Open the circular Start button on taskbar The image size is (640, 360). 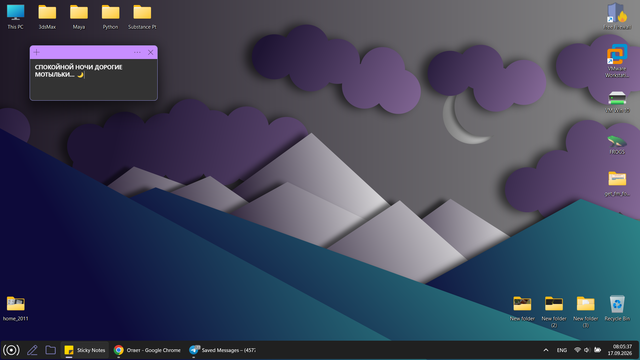(x=11, y=350)
